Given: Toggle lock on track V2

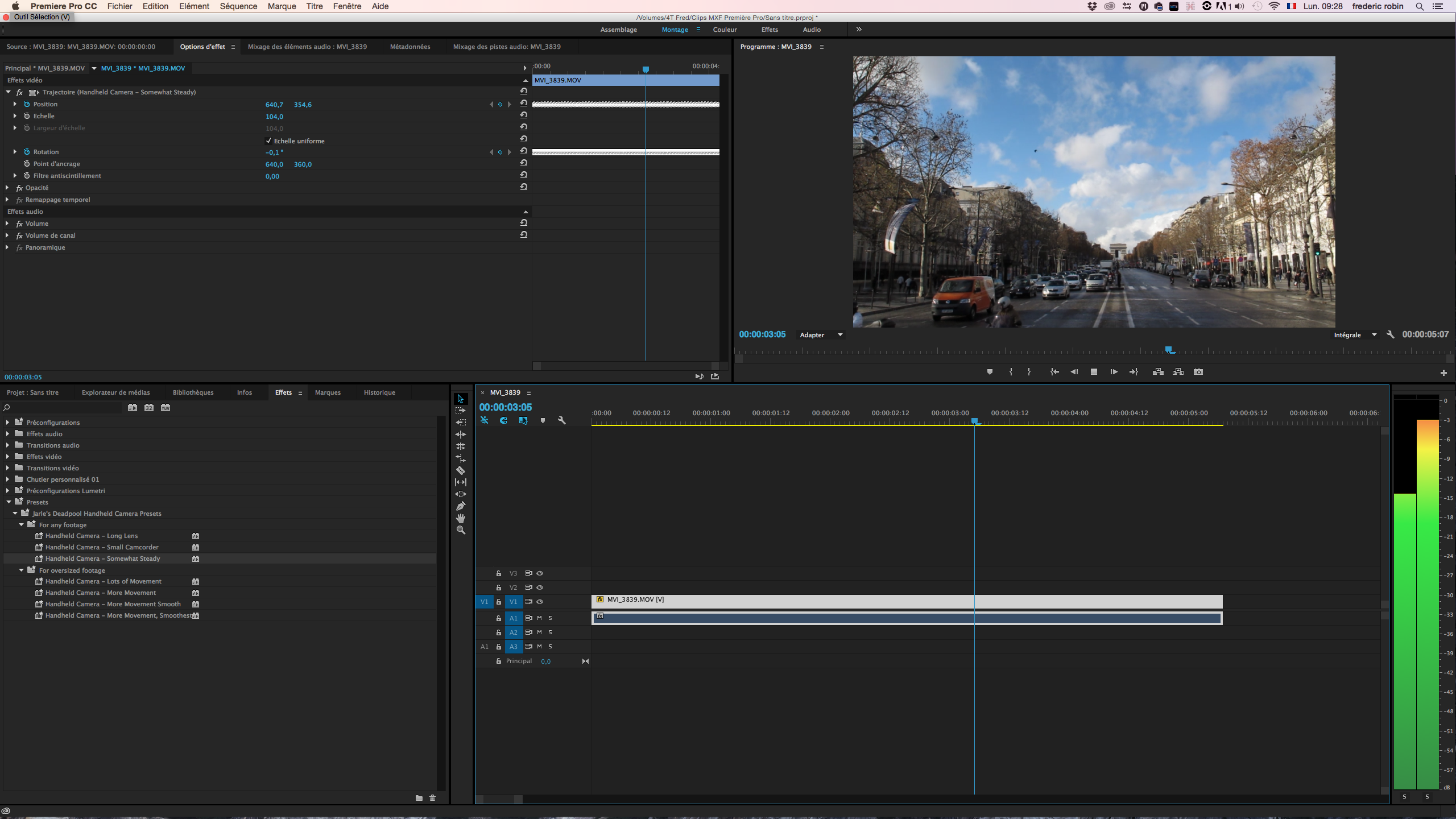Looking at the screenshot, I should click(498, 588).
